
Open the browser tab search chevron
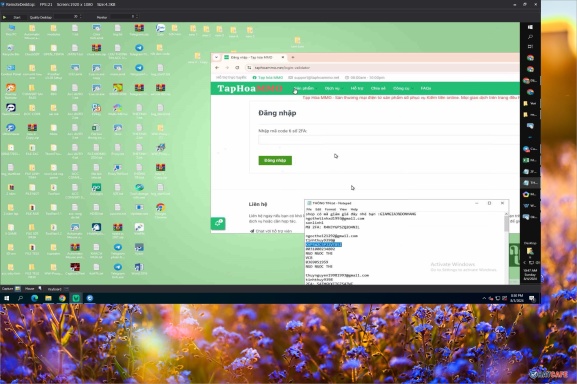[x=216, y=57]
